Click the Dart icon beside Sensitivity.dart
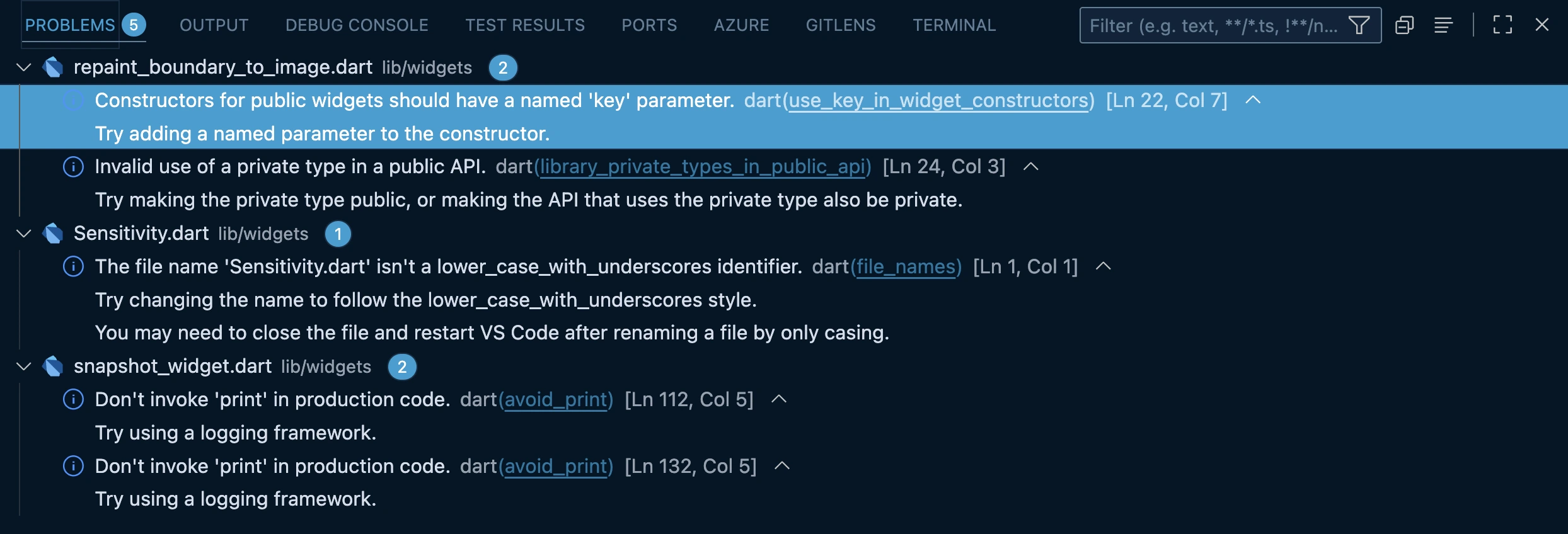Image resolution: width=1568 pixels, height=534 pixels. pyautogui.click(x=53, y=234)
